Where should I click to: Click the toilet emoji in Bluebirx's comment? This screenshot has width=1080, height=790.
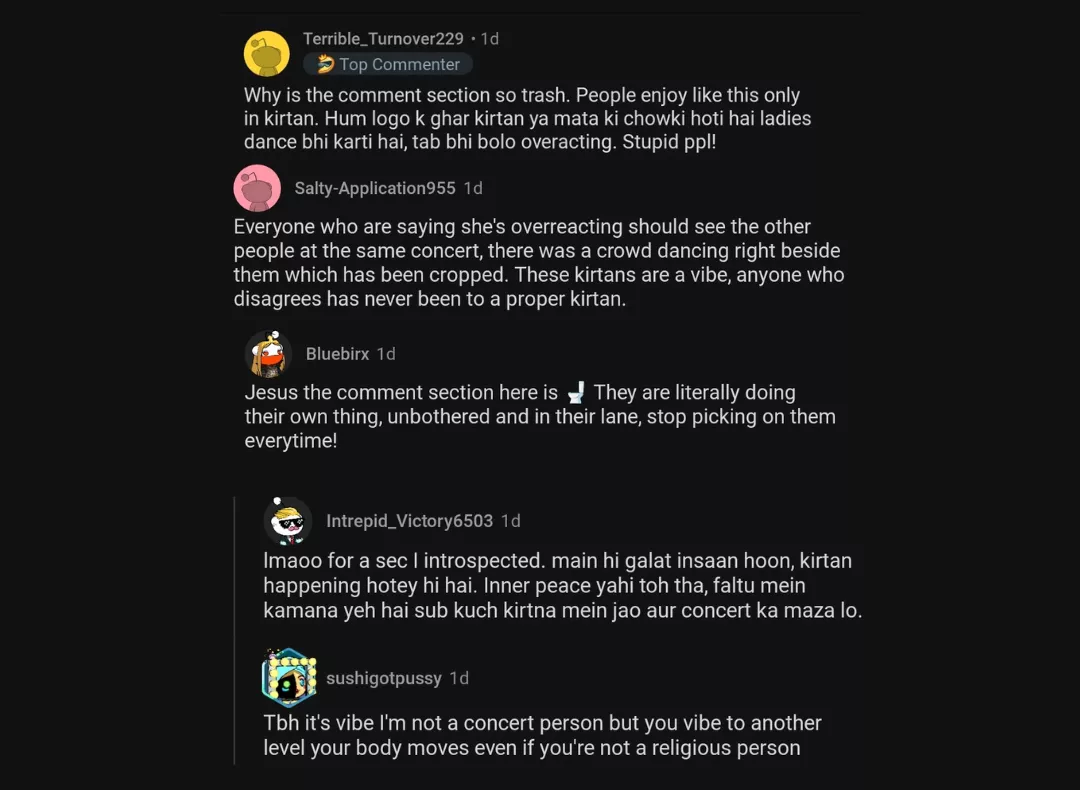coord(575,392)
